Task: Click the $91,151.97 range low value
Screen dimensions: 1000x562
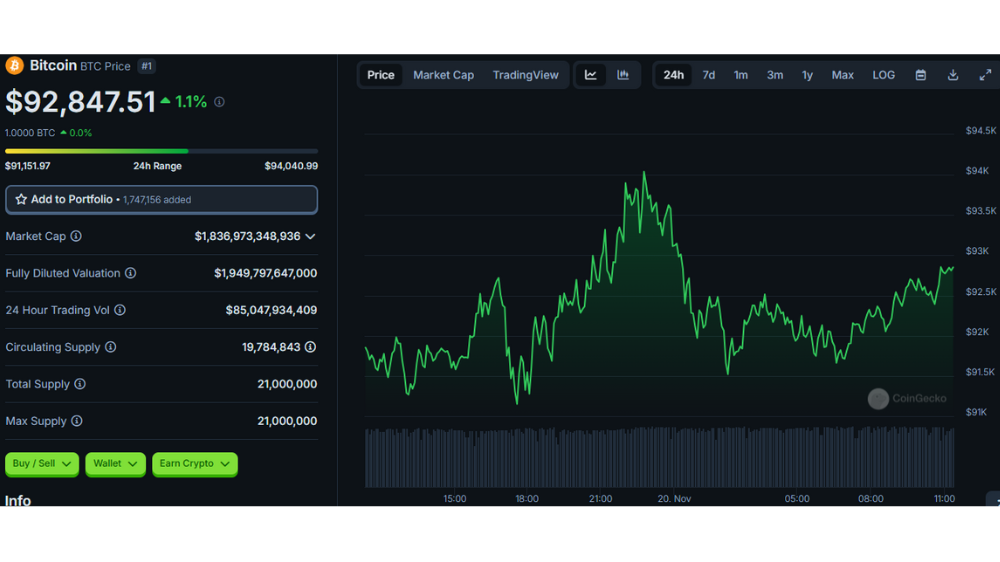Action: tap(27, 166)
